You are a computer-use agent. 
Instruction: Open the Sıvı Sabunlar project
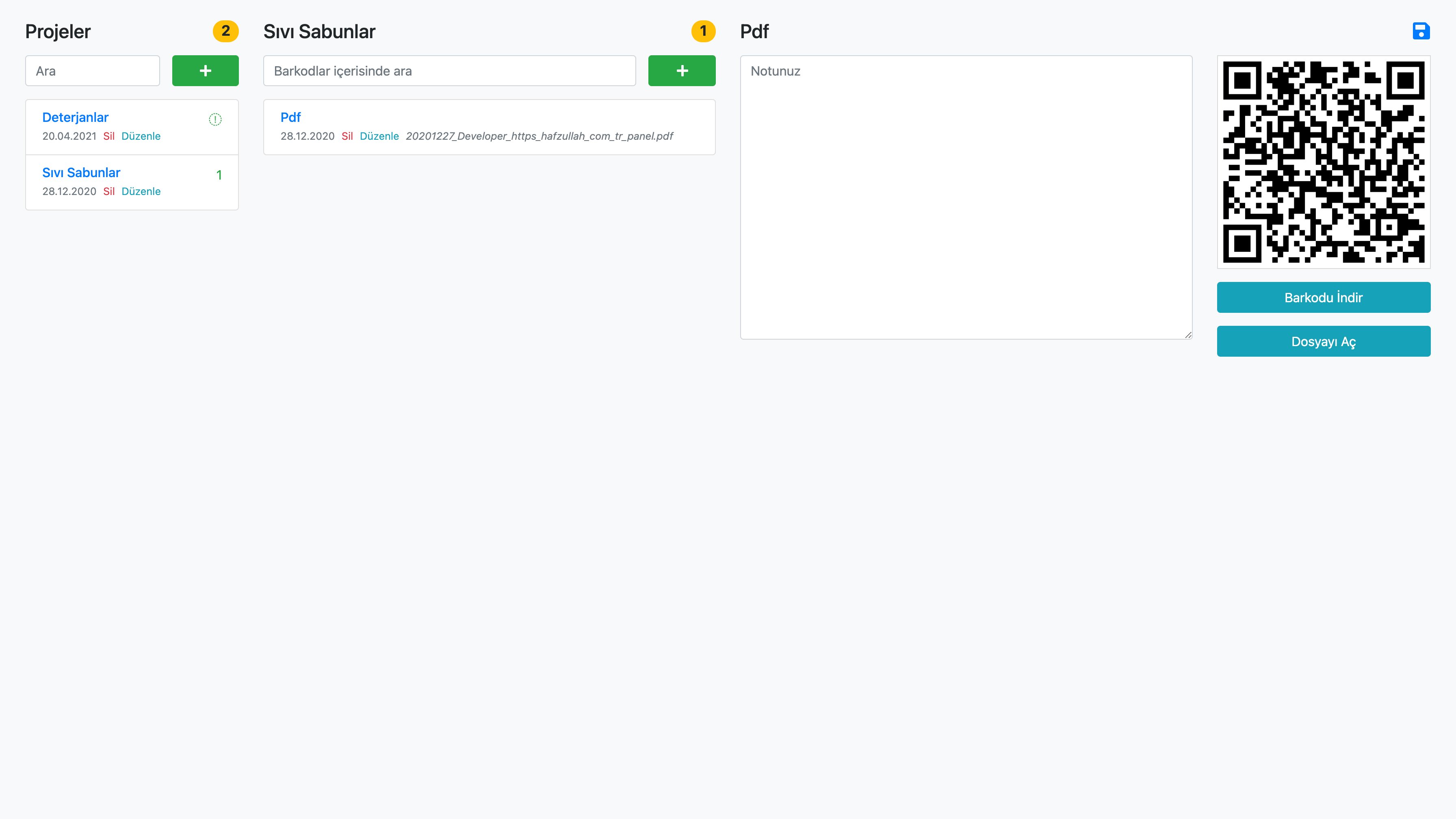click(81, 173)
